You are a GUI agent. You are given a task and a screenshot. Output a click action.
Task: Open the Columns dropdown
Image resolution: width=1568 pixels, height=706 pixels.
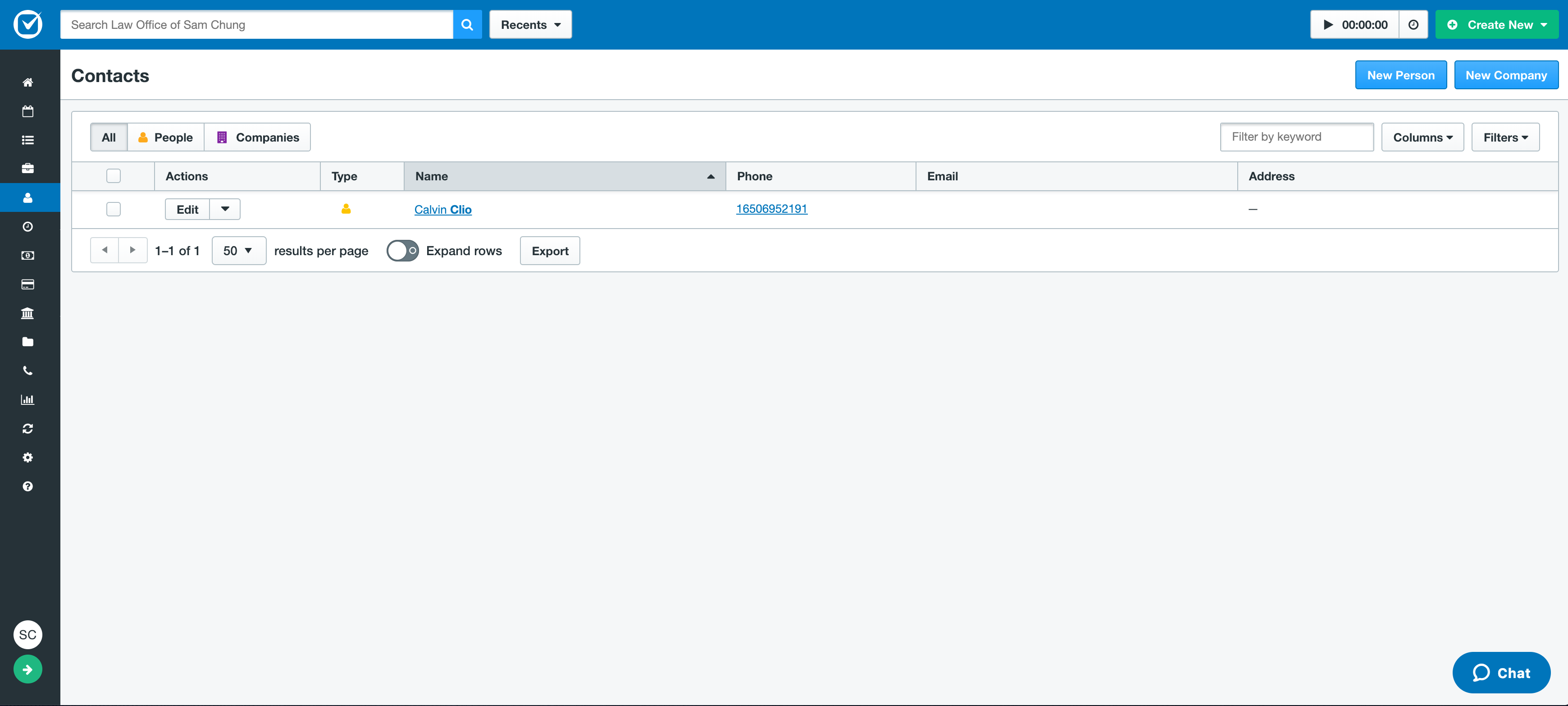coord(1422,137)
